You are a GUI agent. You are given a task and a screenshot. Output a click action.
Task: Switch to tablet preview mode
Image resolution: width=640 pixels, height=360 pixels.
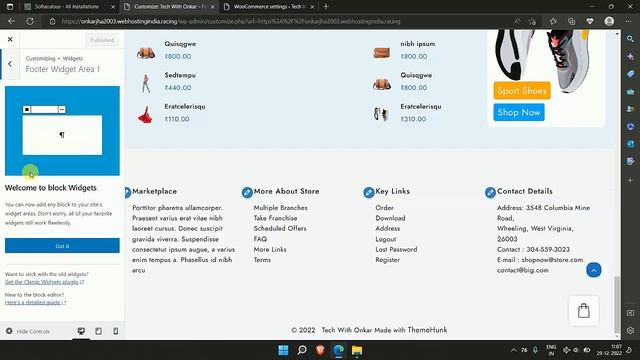[98, 331]
